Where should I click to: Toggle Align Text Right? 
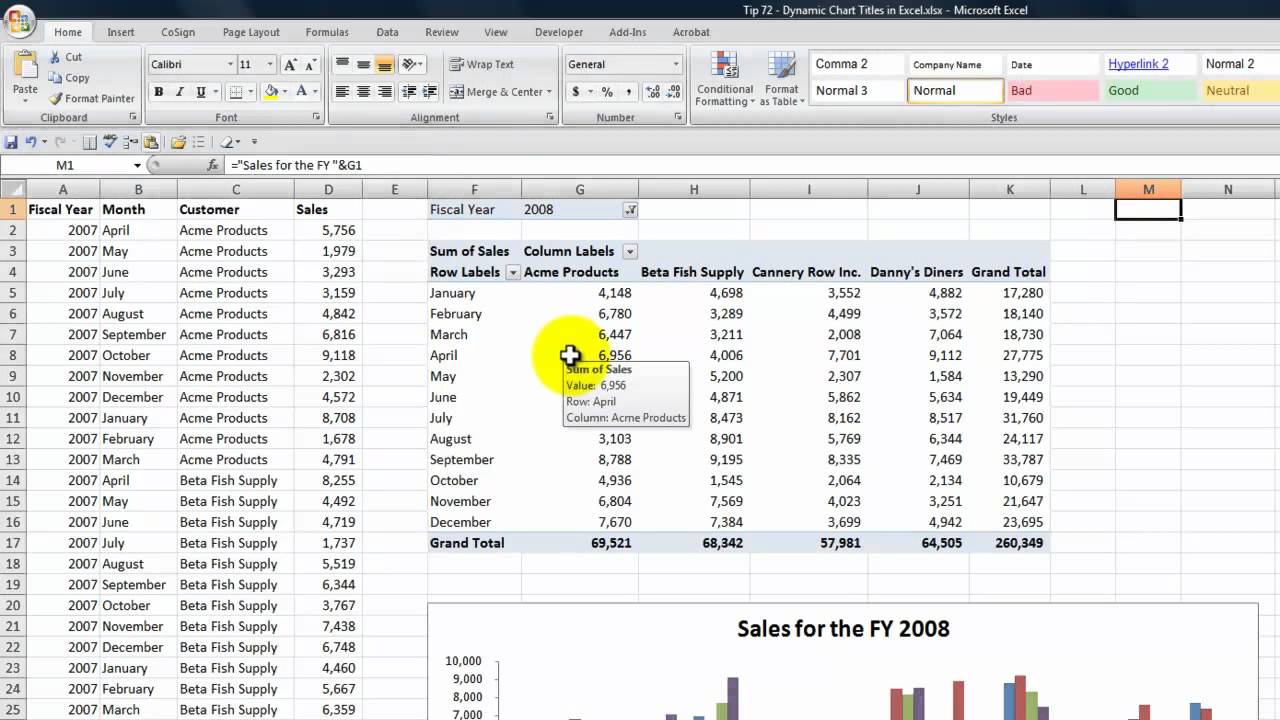pos(384,92)
